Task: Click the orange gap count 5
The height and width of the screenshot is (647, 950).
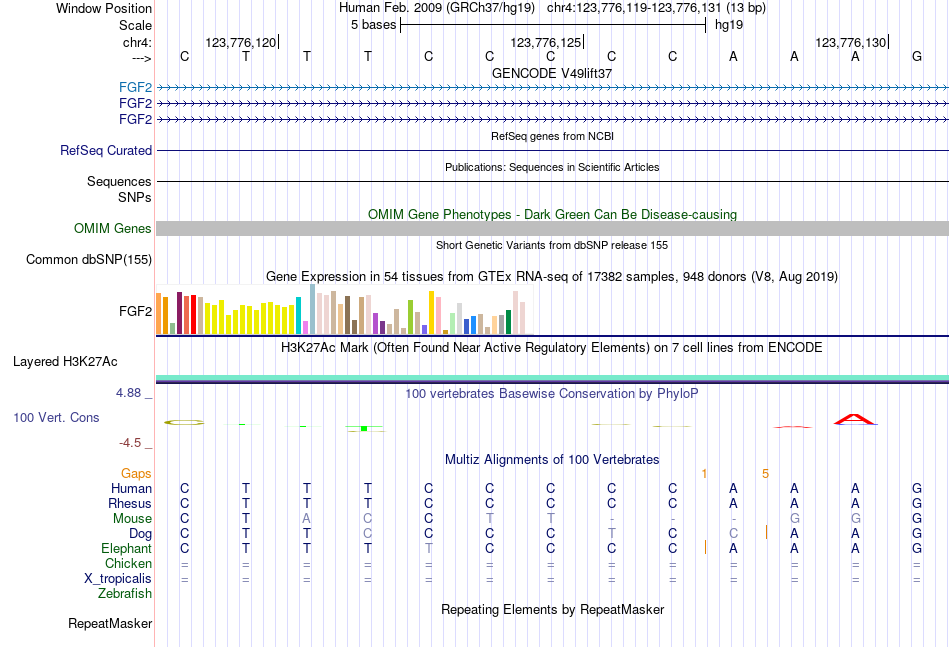Action: pos(765,474)
